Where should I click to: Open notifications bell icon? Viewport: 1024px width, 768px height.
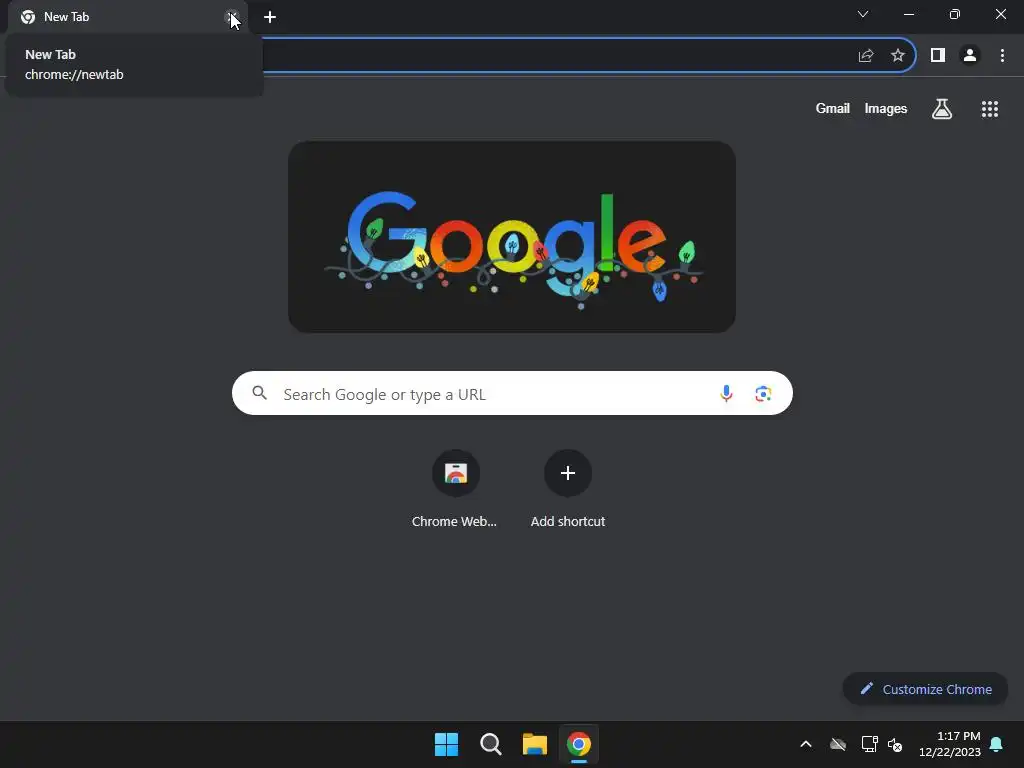[x=997, y=744]
